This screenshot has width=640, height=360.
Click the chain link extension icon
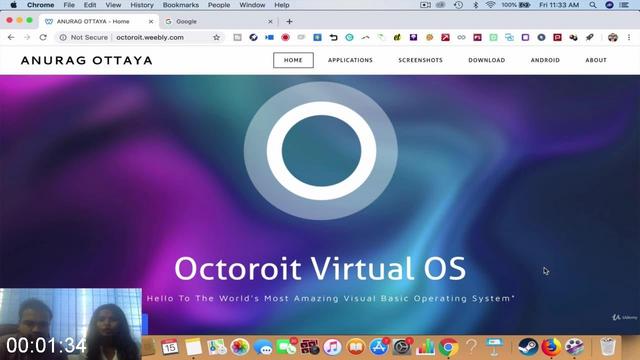(x=461, y=38)
